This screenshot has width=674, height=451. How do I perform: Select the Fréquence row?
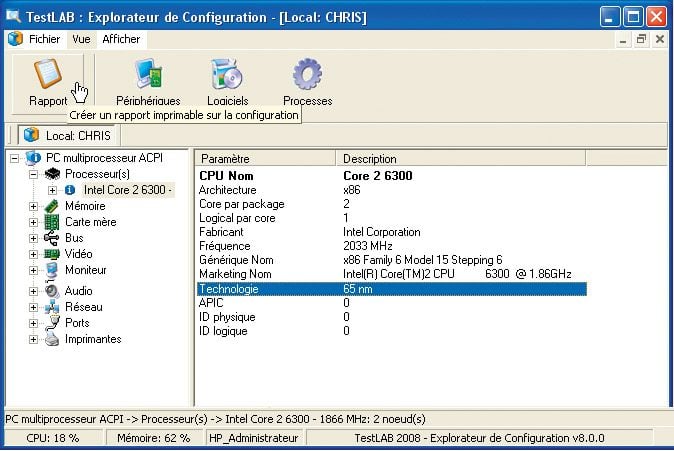tap(392, 246)
